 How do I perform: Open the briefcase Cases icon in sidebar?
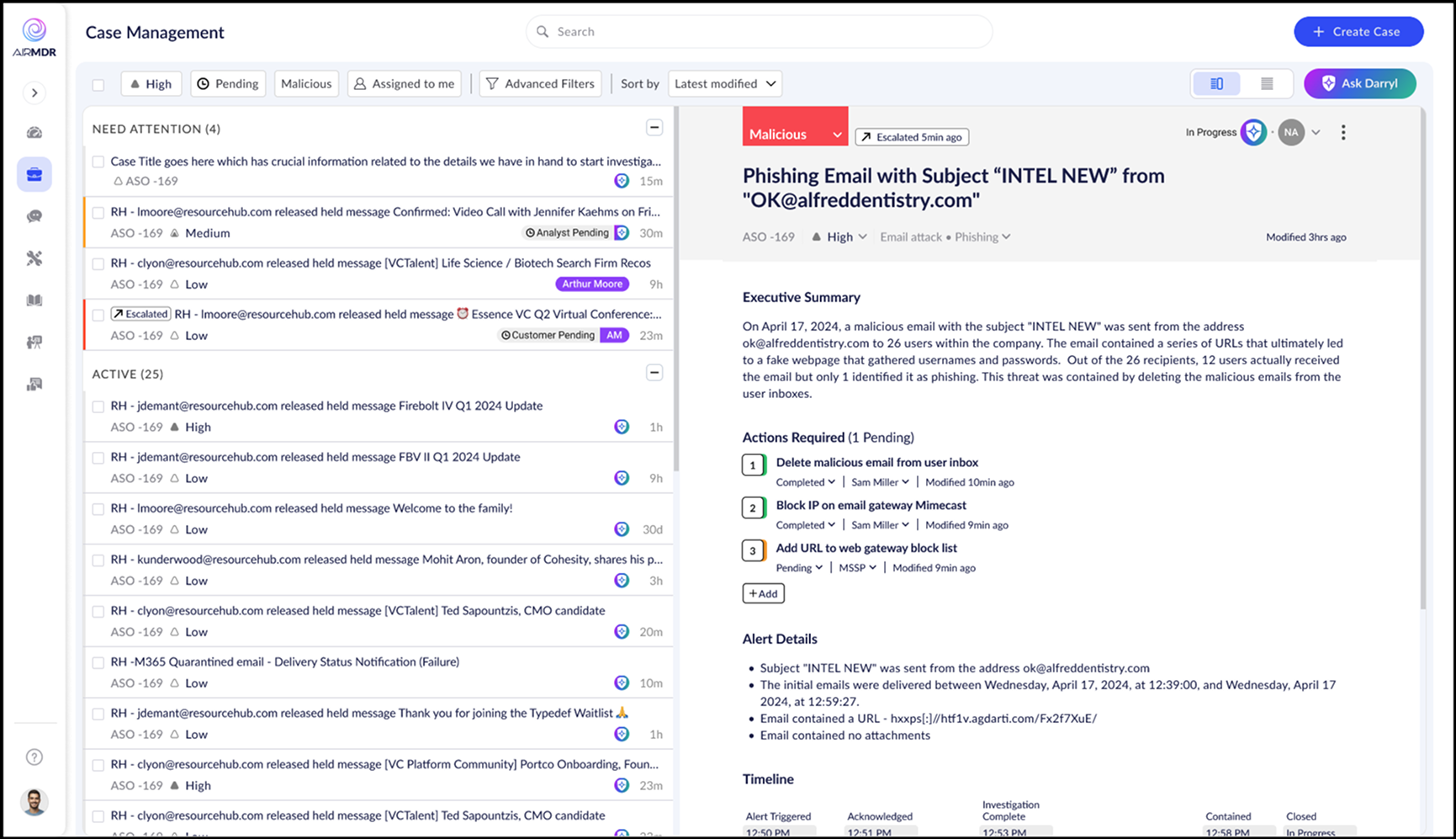click(34, 174)
